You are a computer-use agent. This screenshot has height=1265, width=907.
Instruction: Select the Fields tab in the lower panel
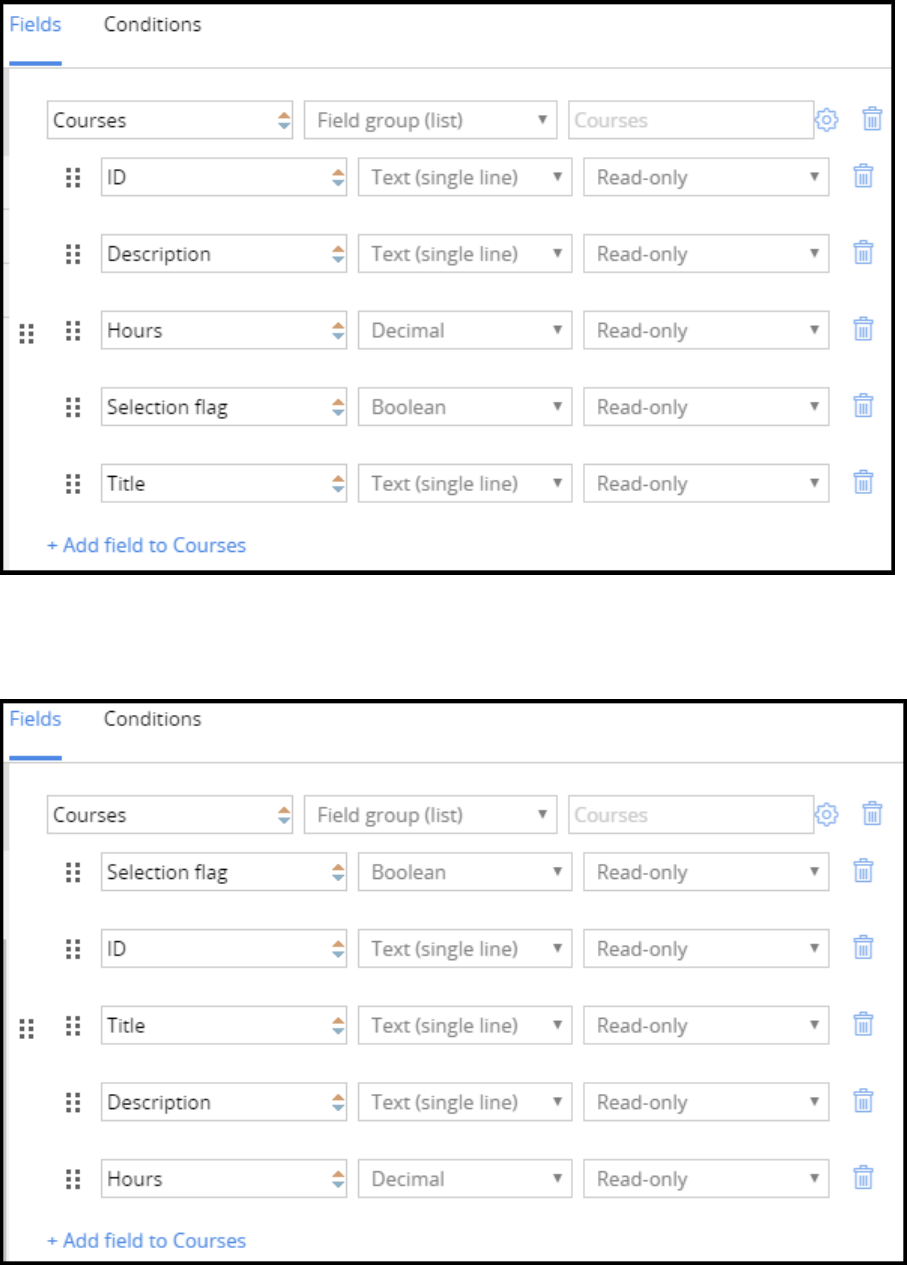[x=35, y=719]
